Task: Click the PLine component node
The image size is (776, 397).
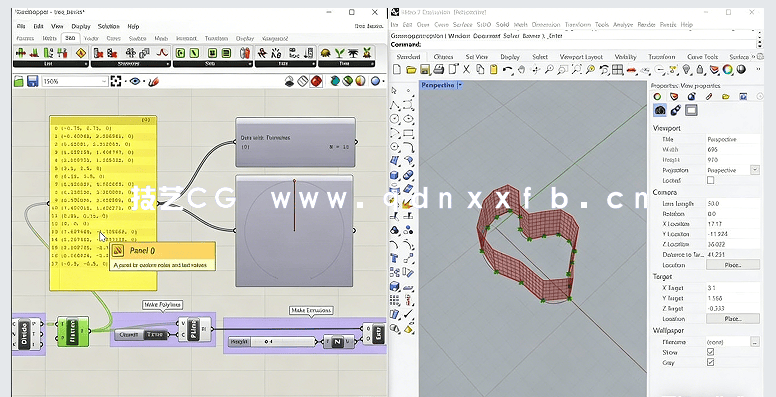Action: coord(194,330)
